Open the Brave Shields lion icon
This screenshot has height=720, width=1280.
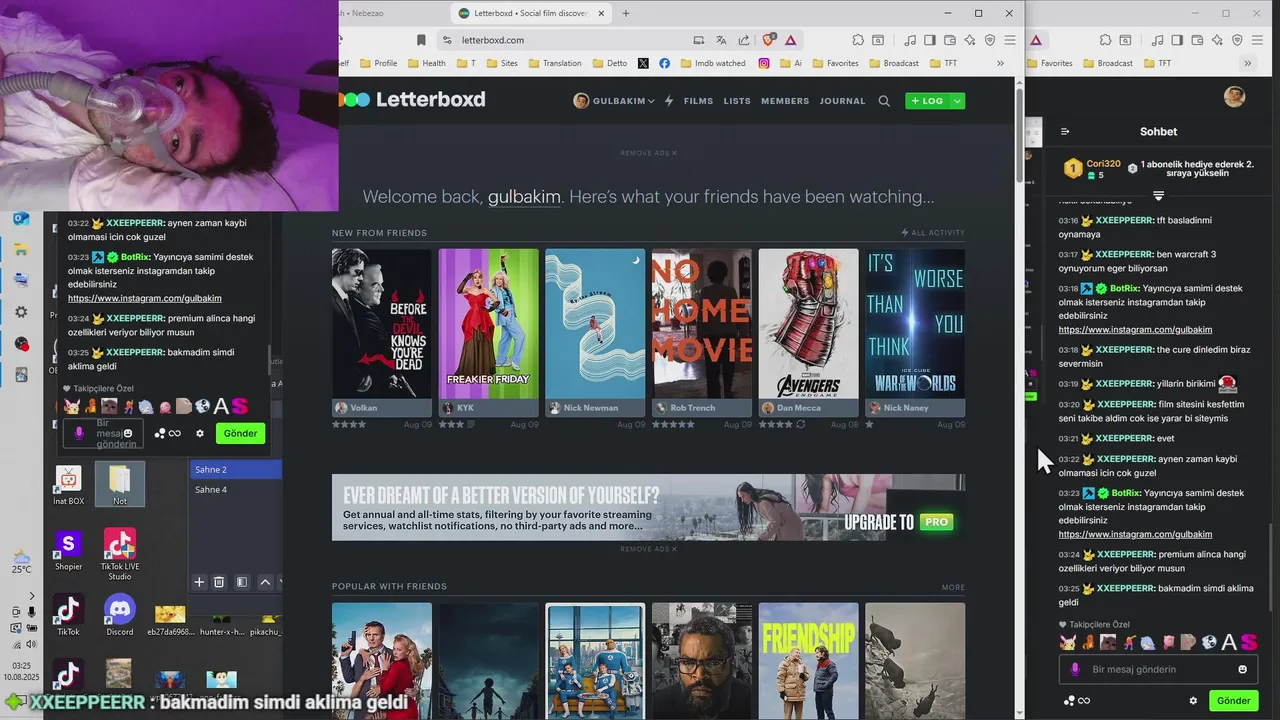point(769,40)
